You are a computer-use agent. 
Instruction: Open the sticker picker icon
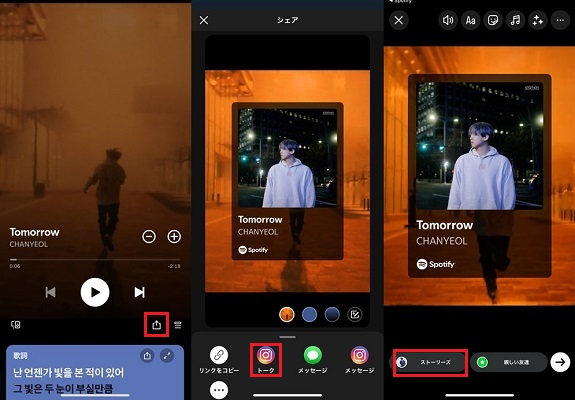pos(493,20)
